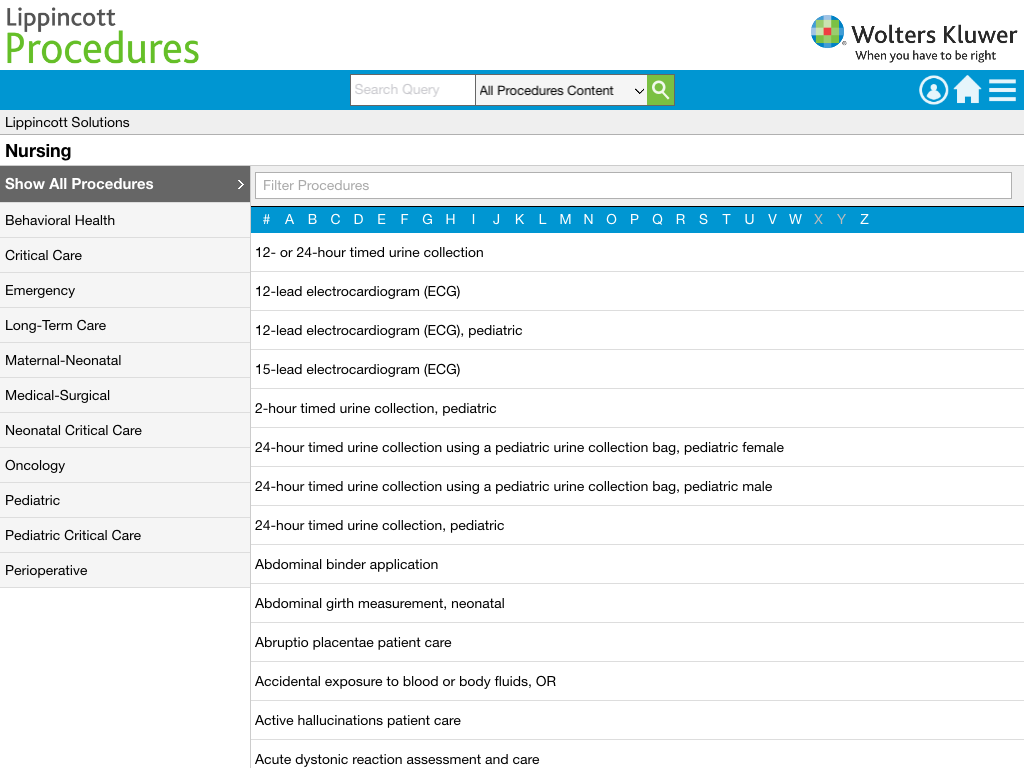Jump to letter K in index
1024x768 pixels.
(519, 219)
